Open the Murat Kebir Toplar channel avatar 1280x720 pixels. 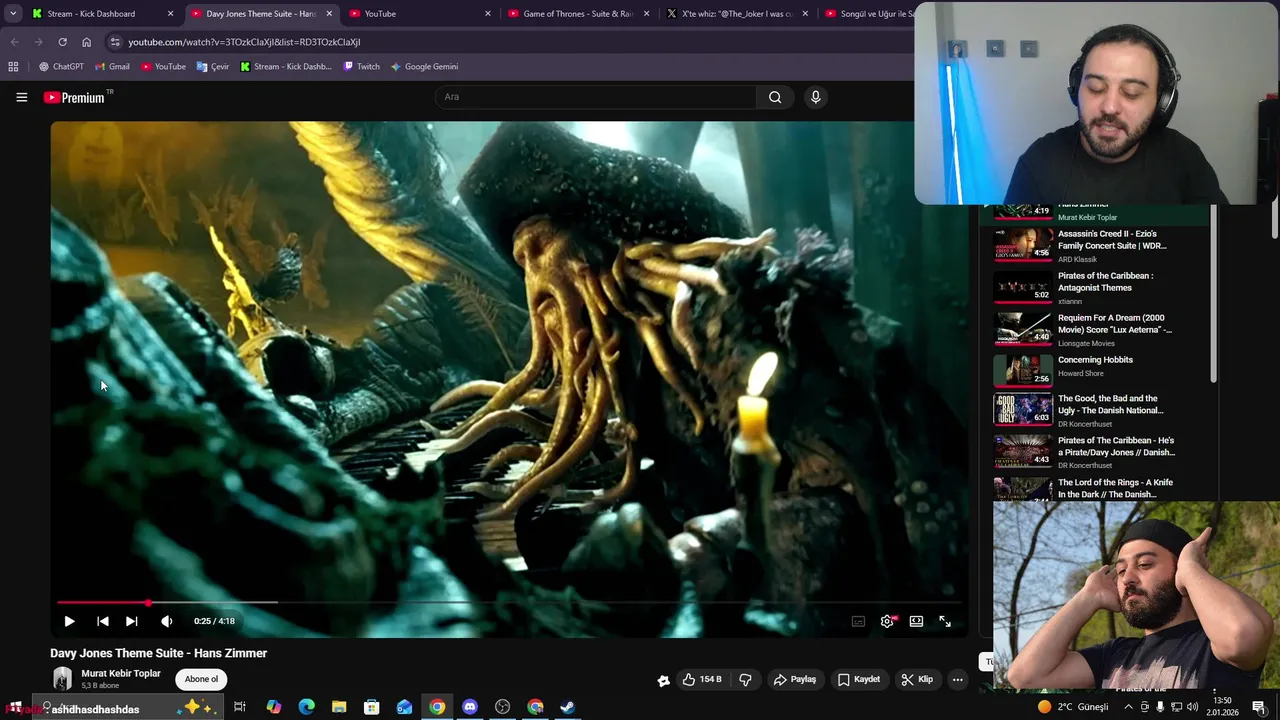click(x=62, y=679)
